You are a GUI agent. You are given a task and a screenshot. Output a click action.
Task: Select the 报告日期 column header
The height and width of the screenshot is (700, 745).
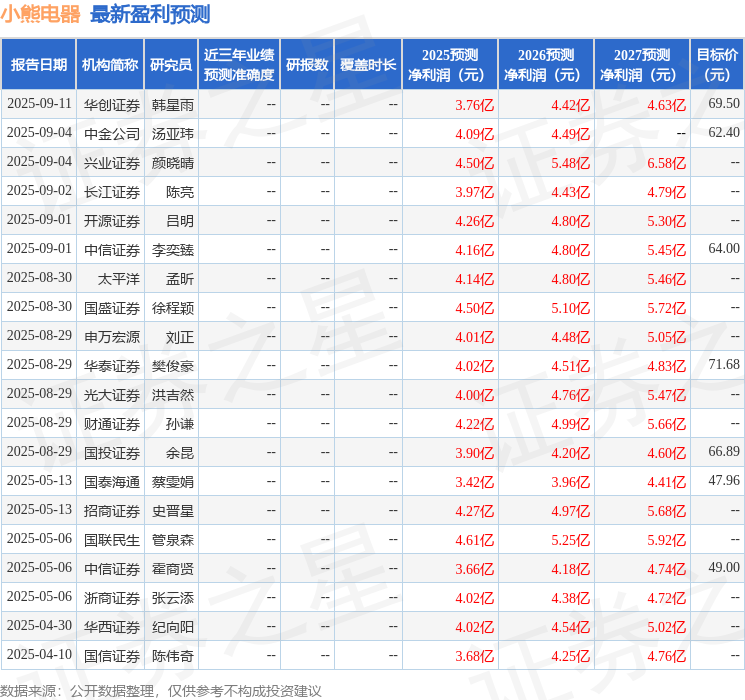click(38, 65)
